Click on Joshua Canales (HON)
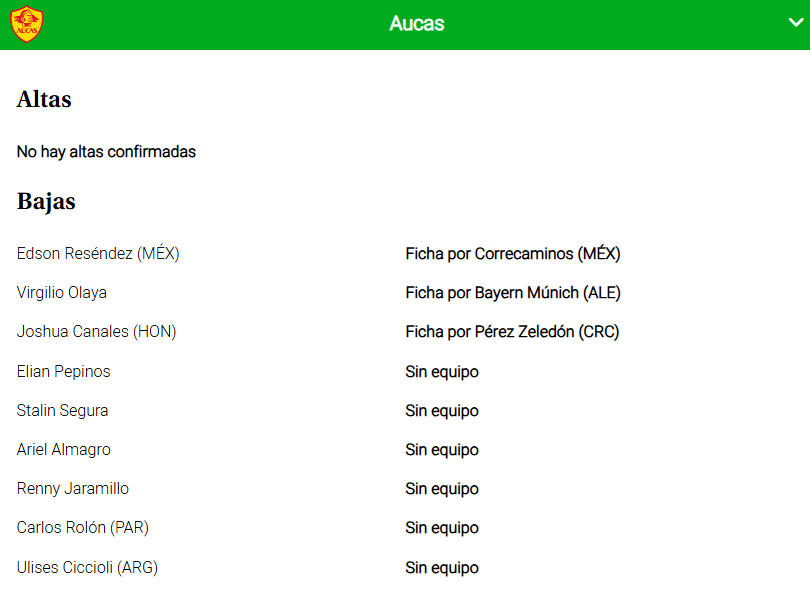 [x=96, y=332]
